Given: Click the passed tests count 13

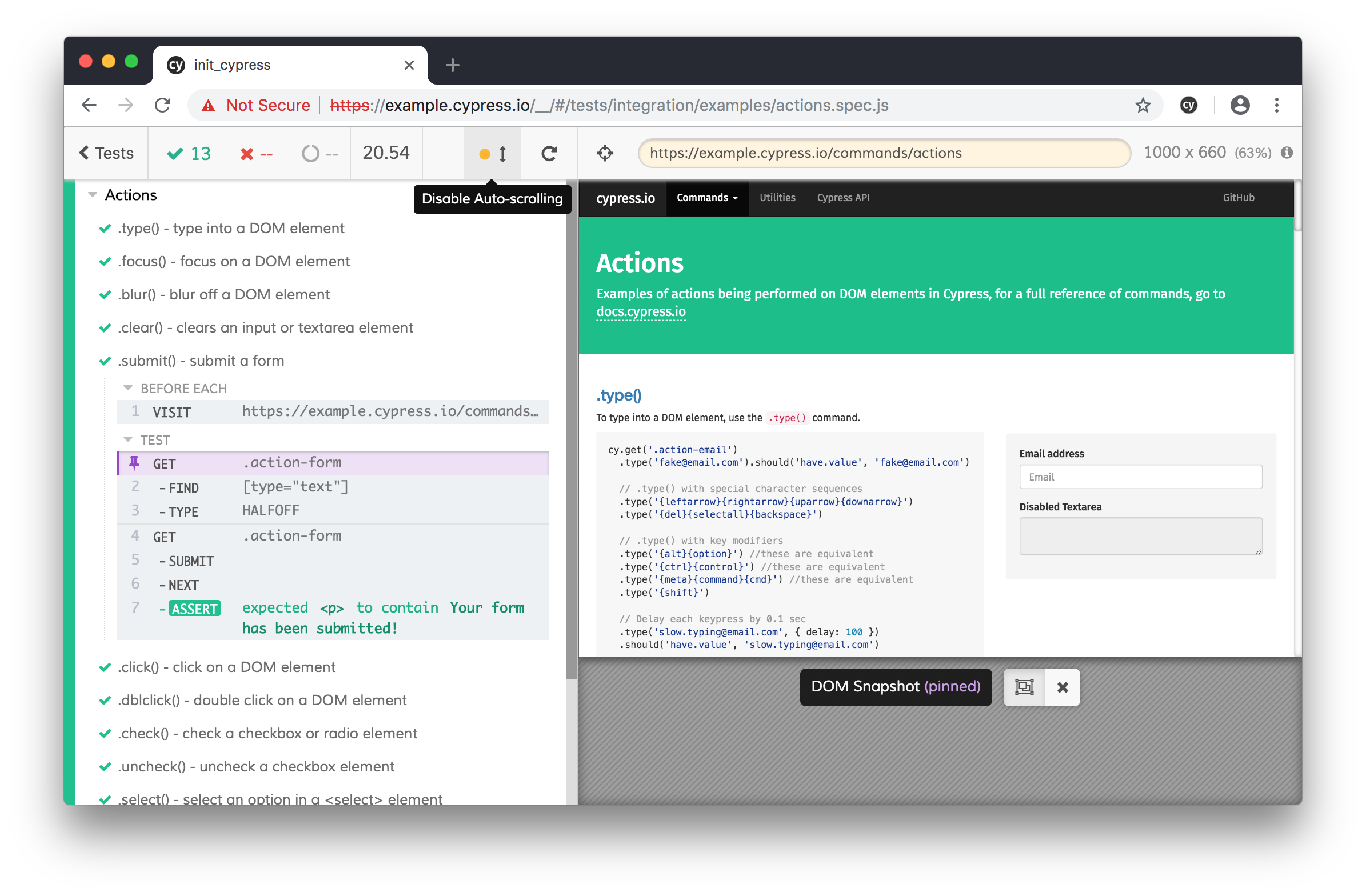Looking at the screenshot, I should [x=189, y=154].
